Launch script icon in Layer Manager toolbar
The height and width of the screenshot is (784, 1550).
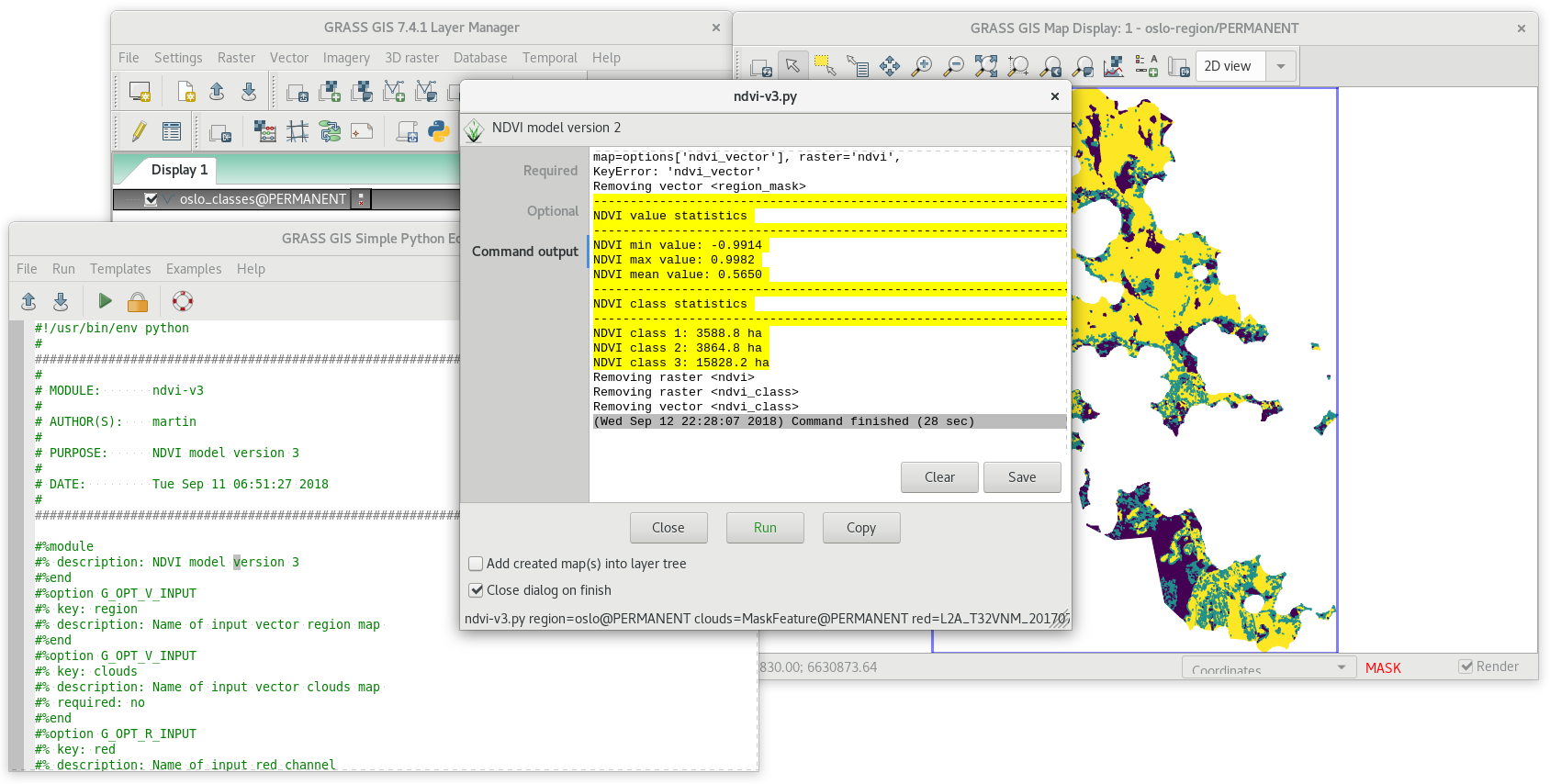coord(407,131)
